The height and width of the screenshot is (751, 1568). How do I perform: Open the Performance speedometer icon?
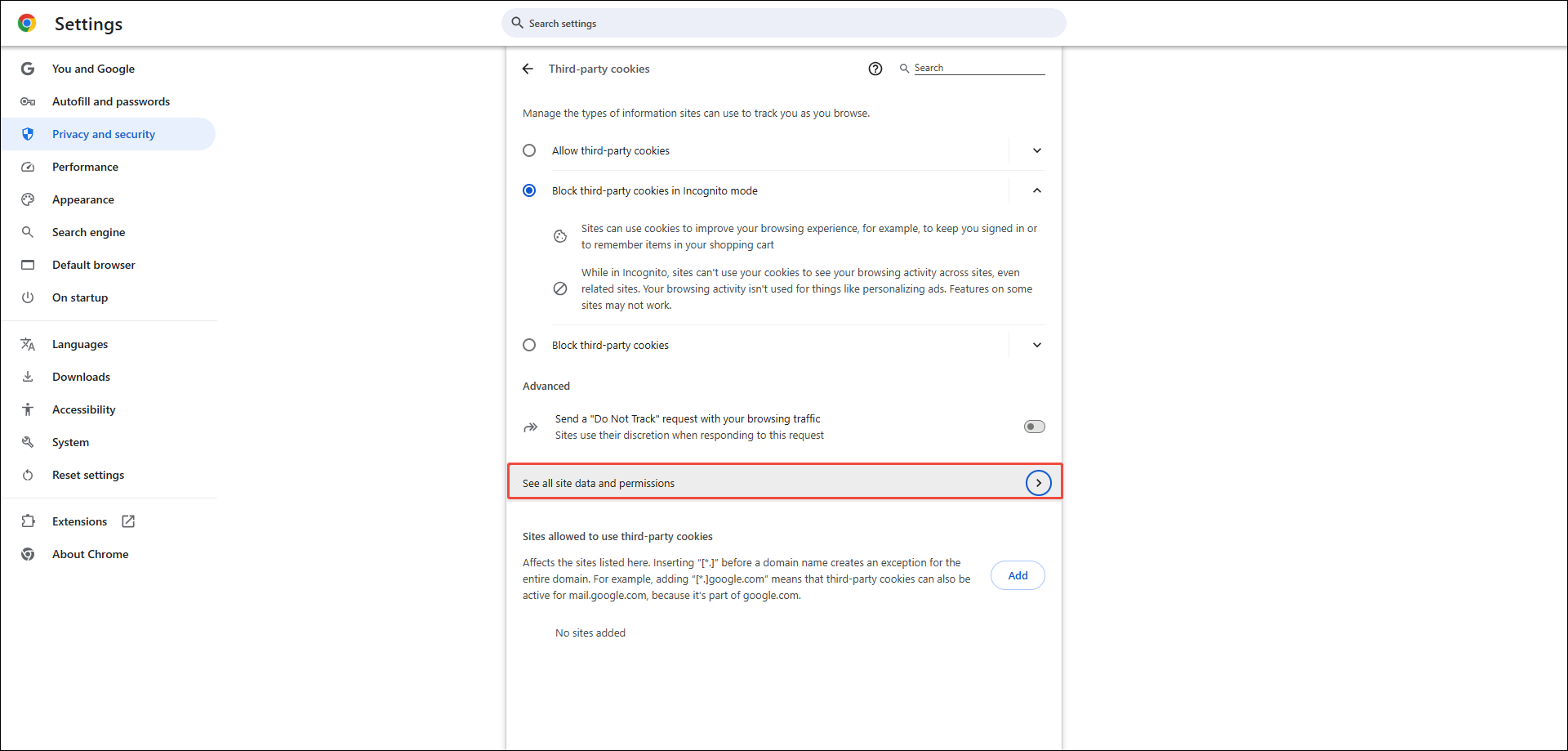coord(28,167)
